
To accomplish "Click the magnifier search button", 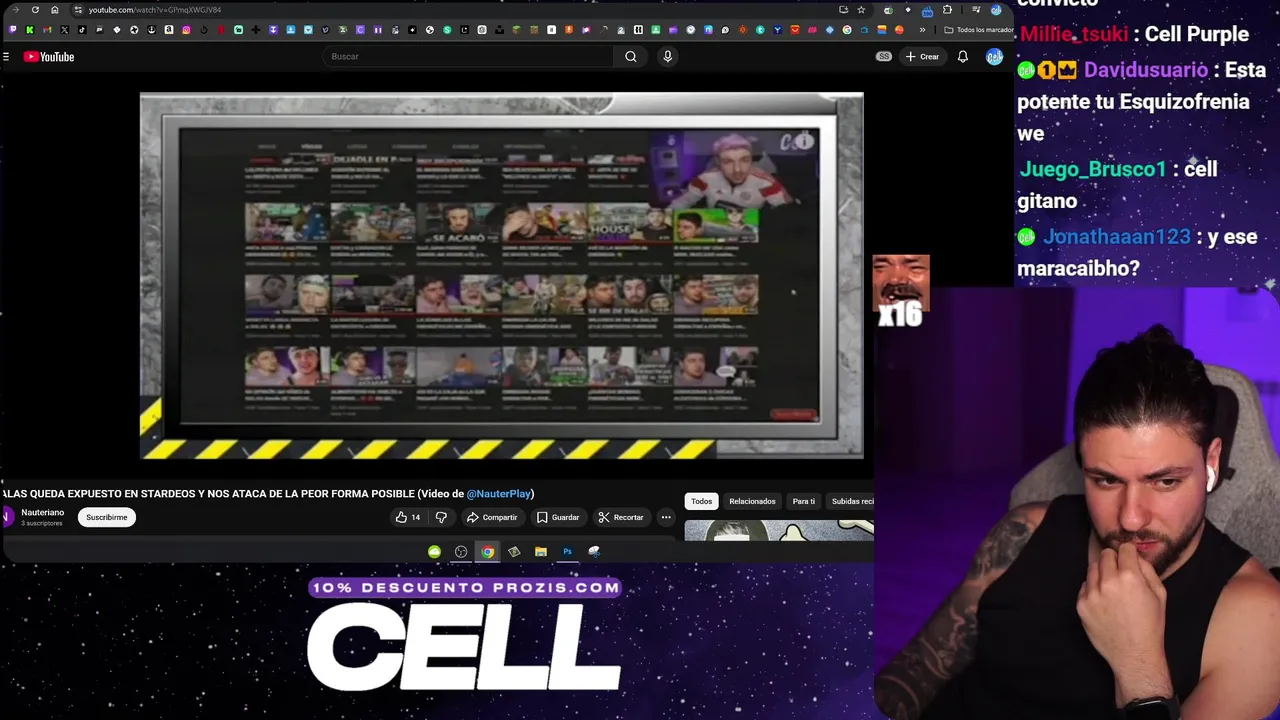I will click(x=631, y=57).
